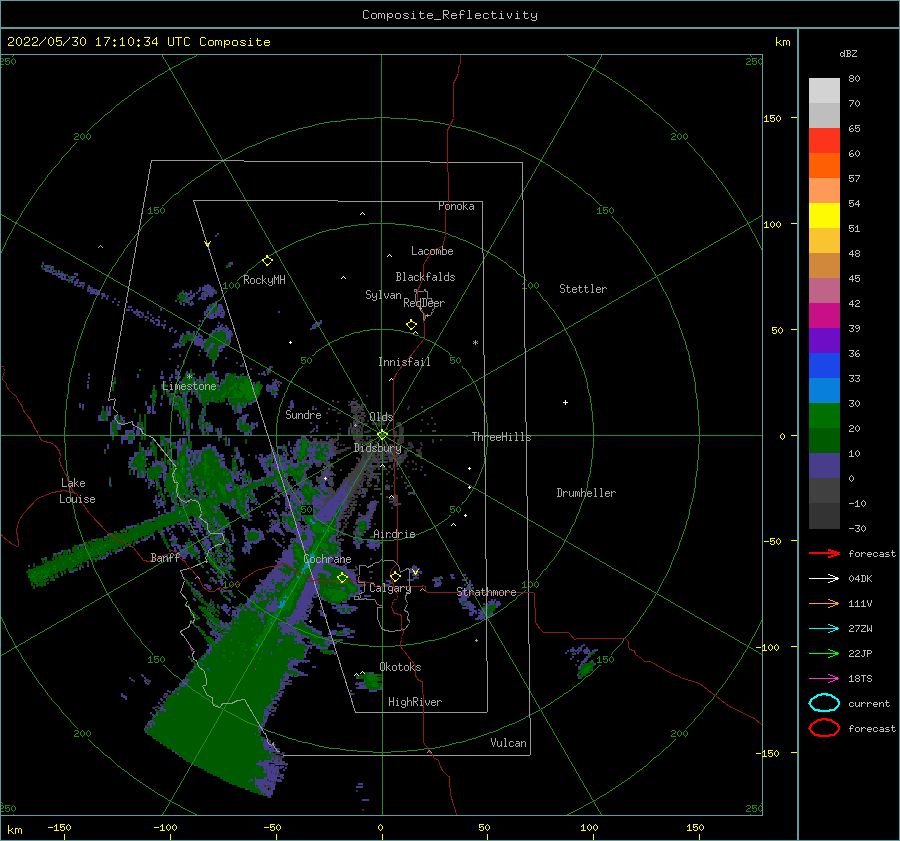Click the RedDeer city label
Screen dimensions: 900x841
[424, 303]
